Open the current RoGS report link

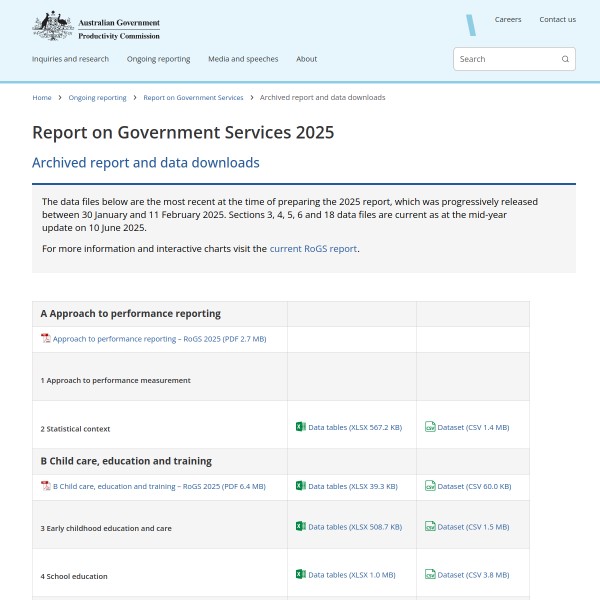(x=313, y=249)
